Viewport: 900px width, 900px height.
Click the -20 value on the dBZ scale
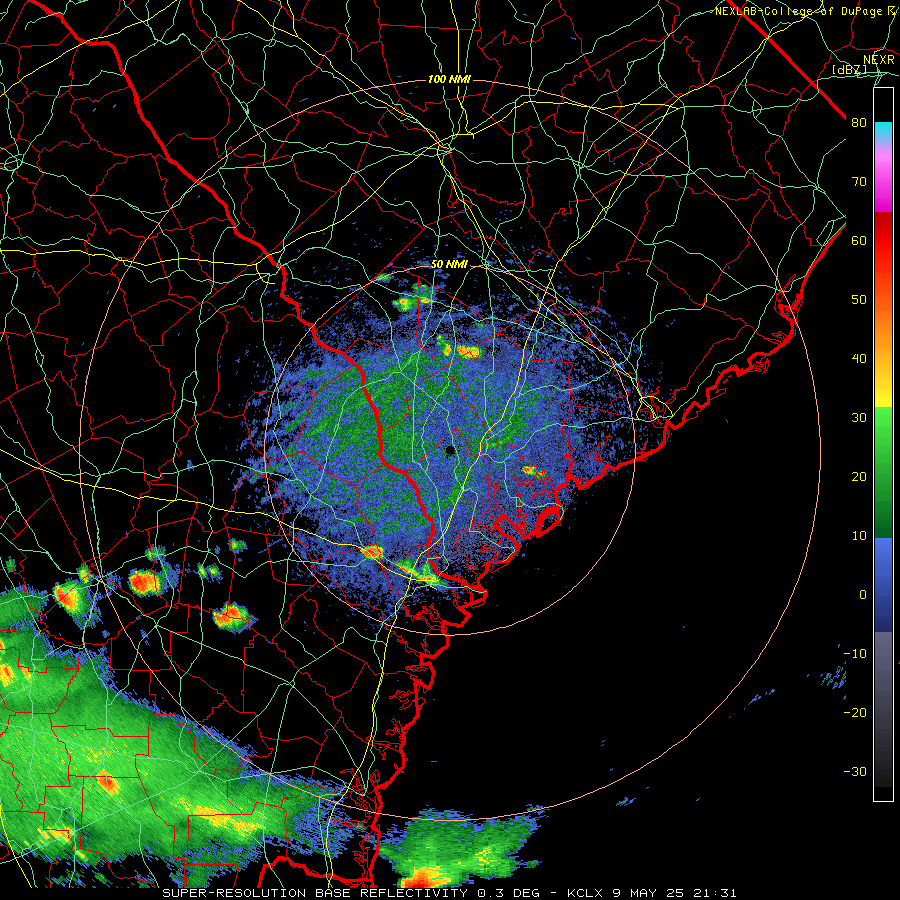click(x=855, y=712)
